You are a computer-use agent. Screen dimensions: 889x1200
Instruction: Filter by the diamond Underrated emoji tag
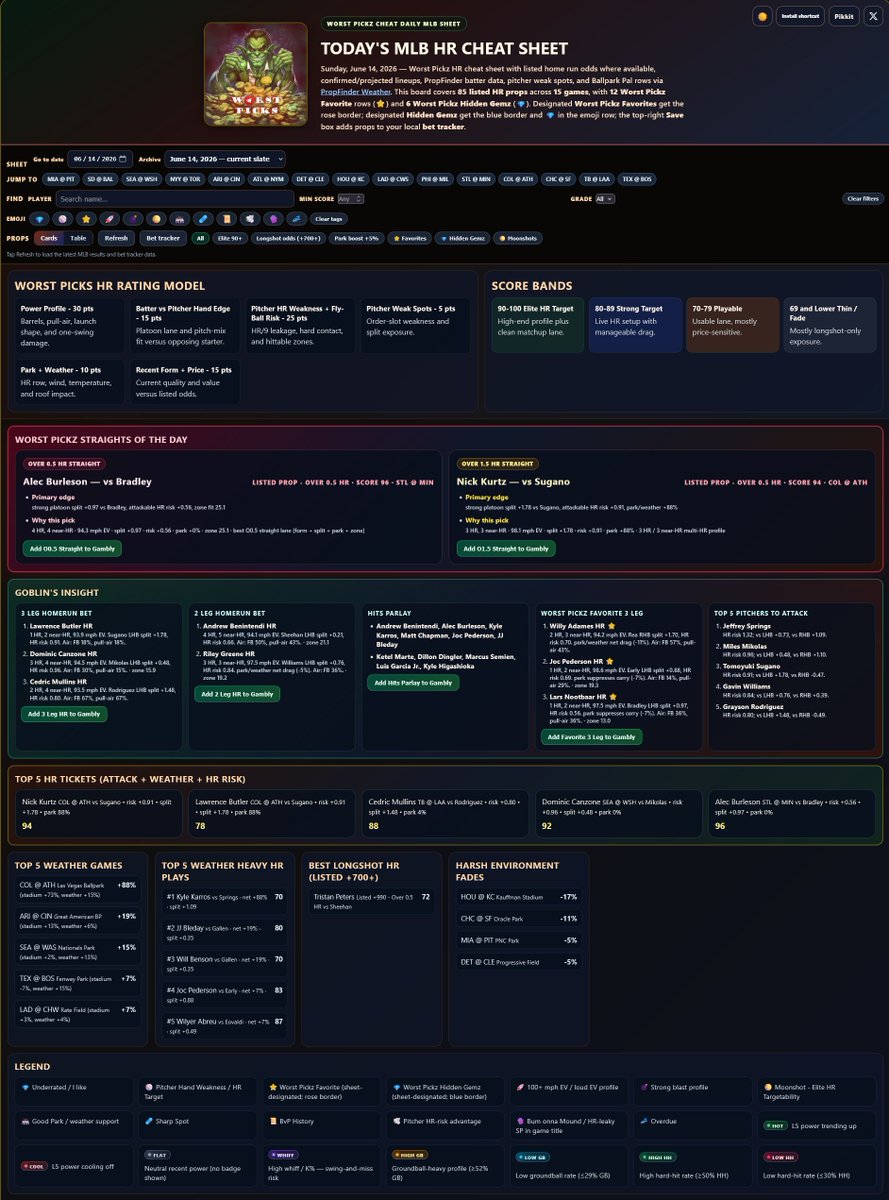pyautogui.click(x=40, y=219)
